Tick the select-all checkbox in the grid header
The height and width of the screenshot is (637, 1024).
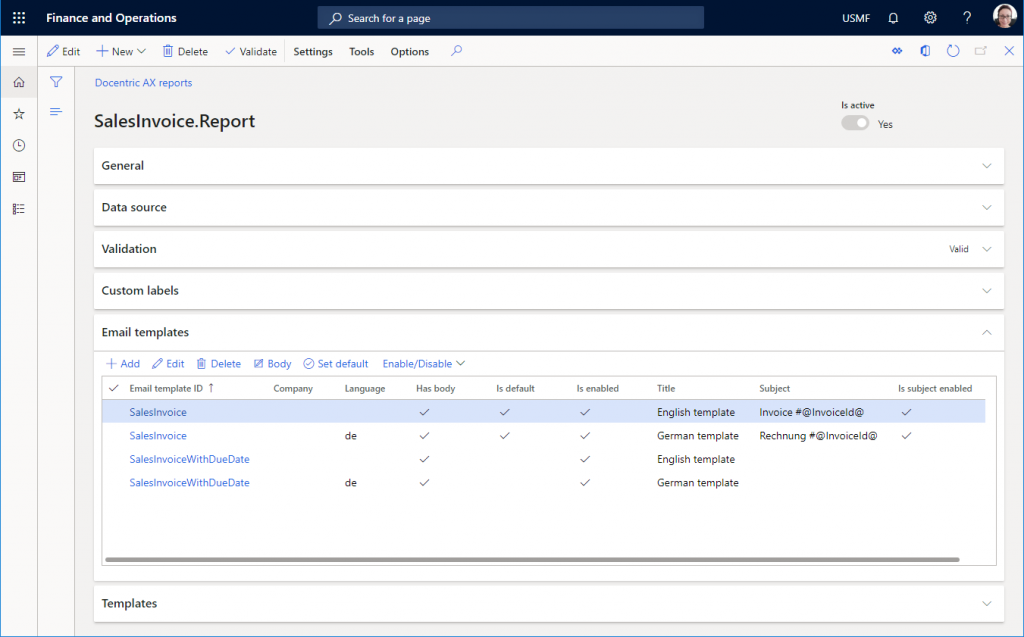click(x=113, y=388)
